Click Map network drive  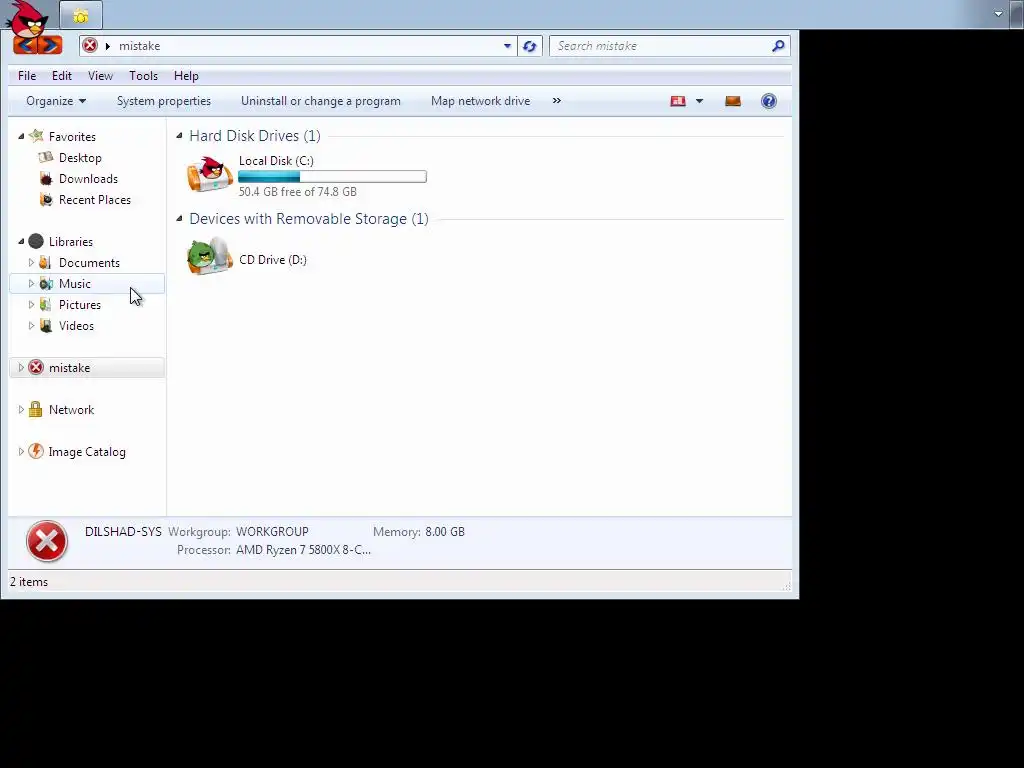click(481, 101)
